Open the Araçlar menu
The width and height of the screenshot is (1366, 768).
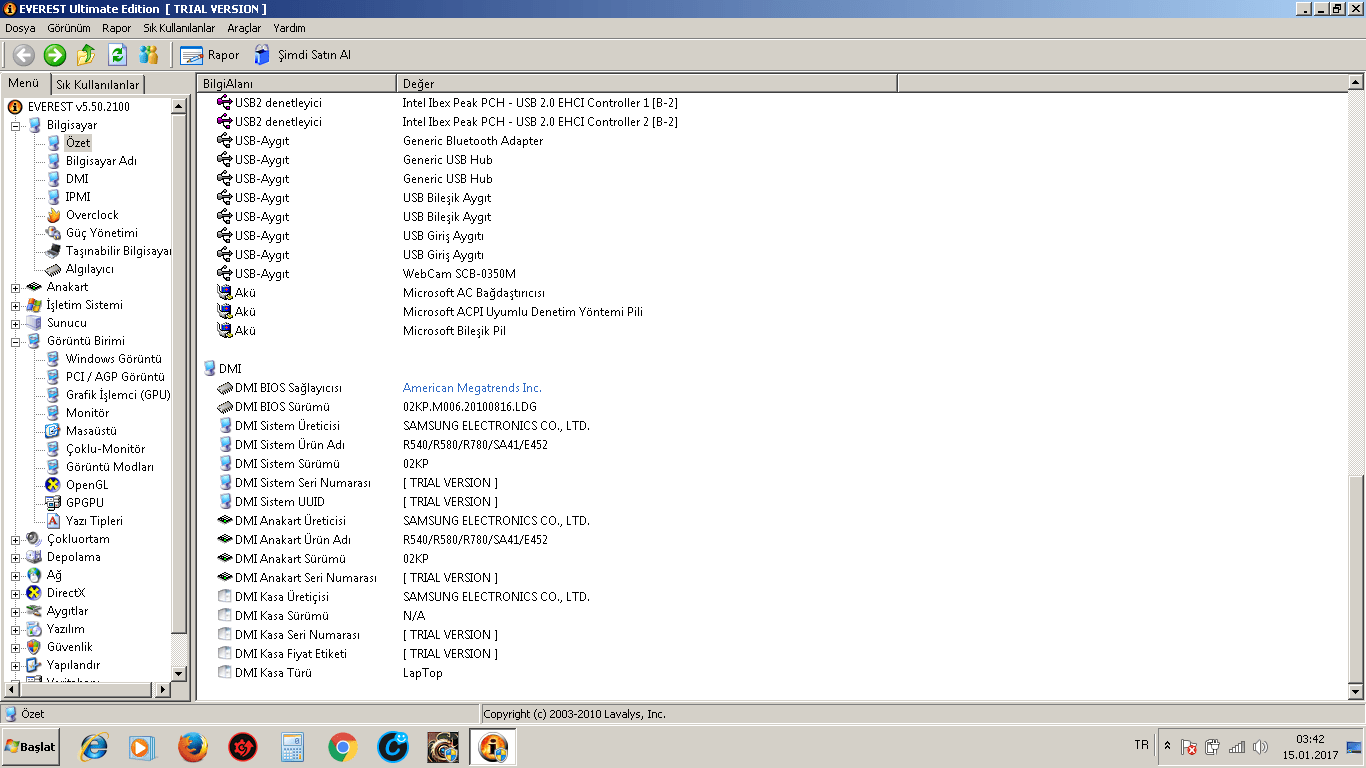244,28
